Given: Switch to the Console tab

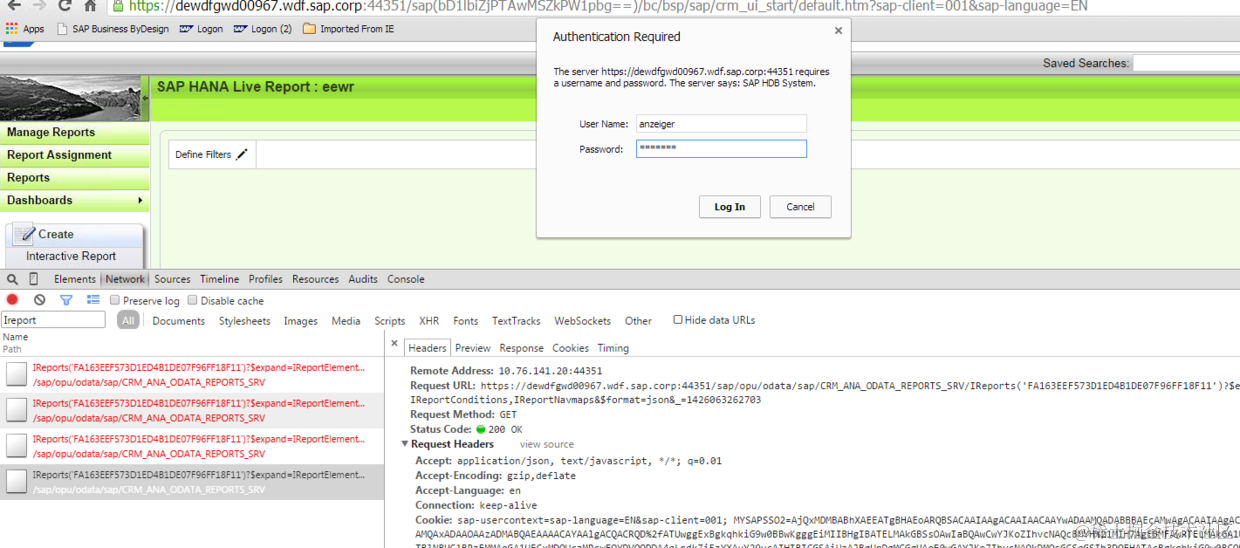Looking at the screenshot, I should pyautogui.click(x=406, y=280).
